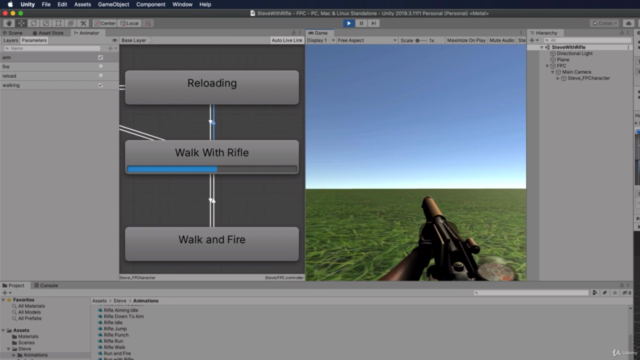The width and height of the screenshot is (640, 360).
Task: Click the parameter Name search field
Action: (51, 48)
